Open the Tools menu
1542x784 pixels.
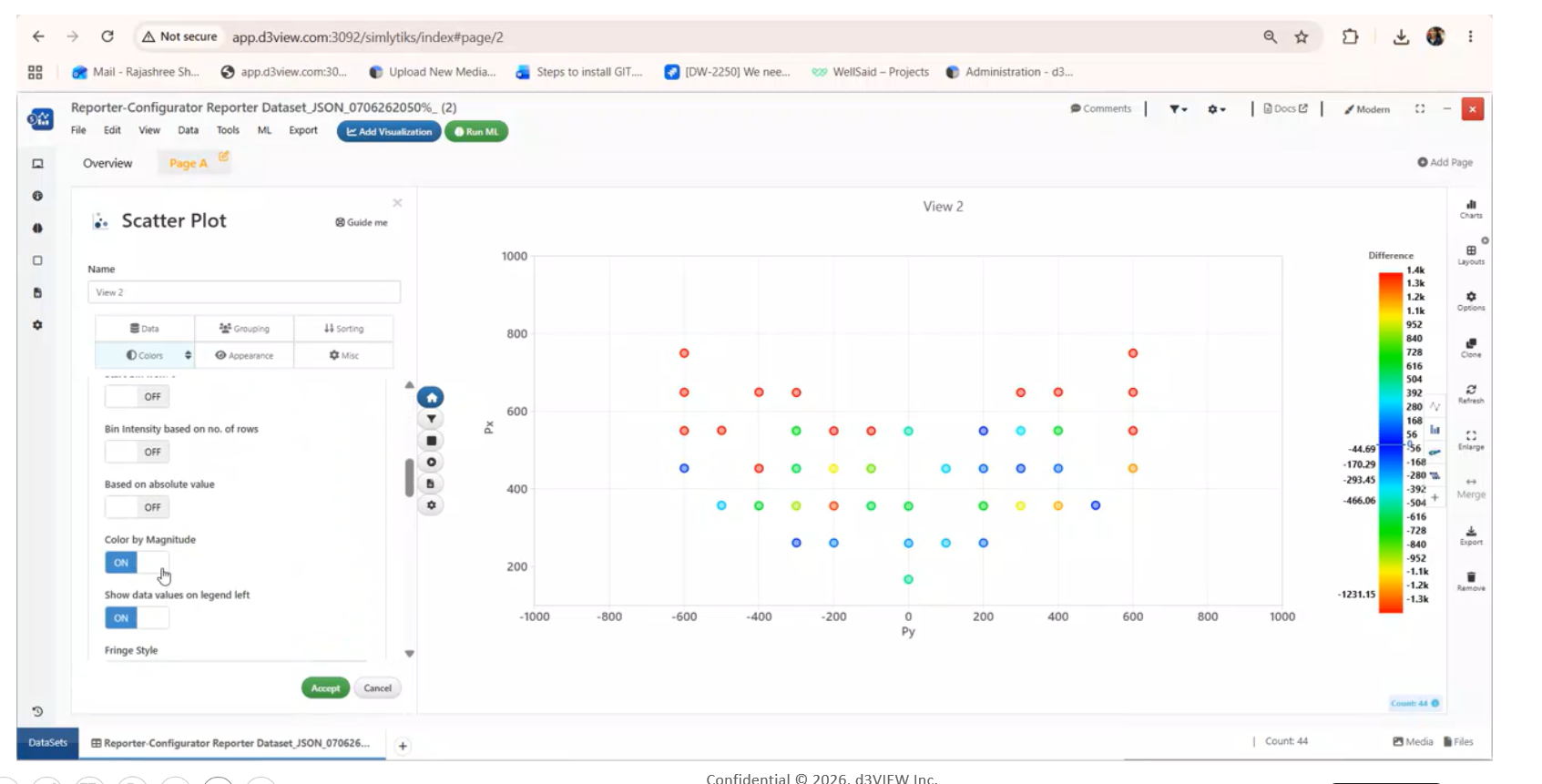pos(228,130)
